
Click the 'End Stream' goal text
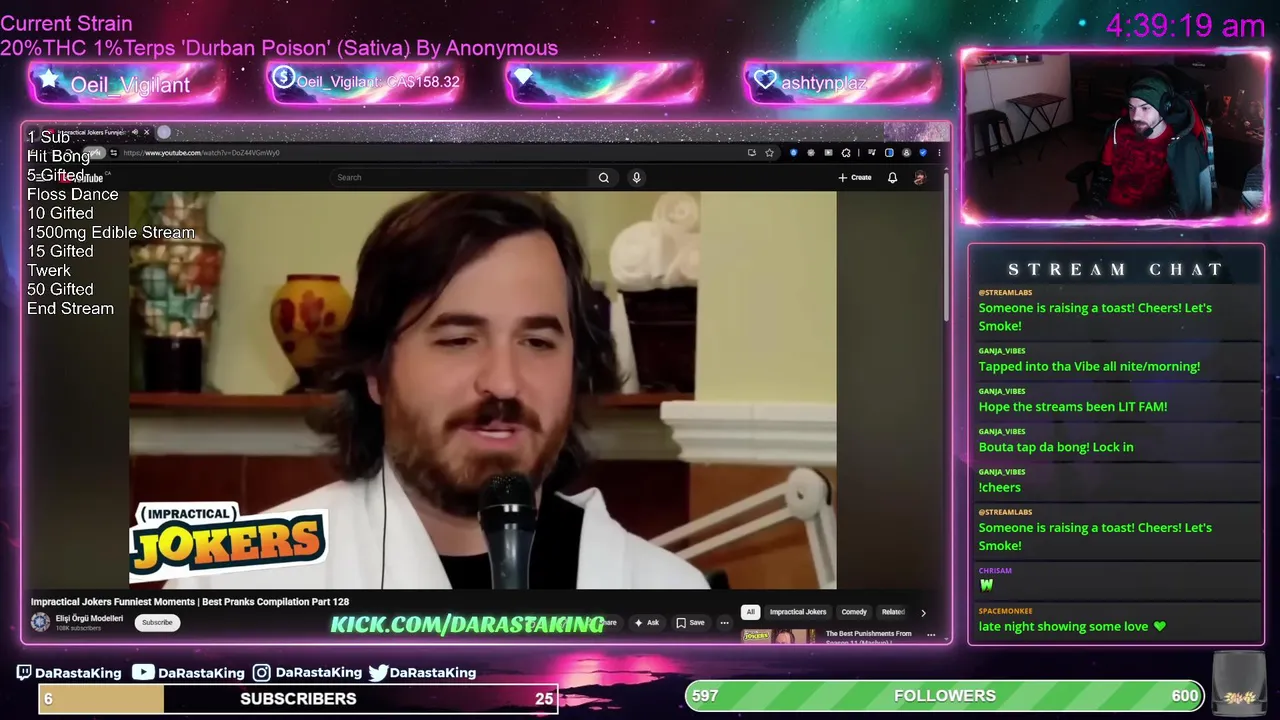pos(70,308)
